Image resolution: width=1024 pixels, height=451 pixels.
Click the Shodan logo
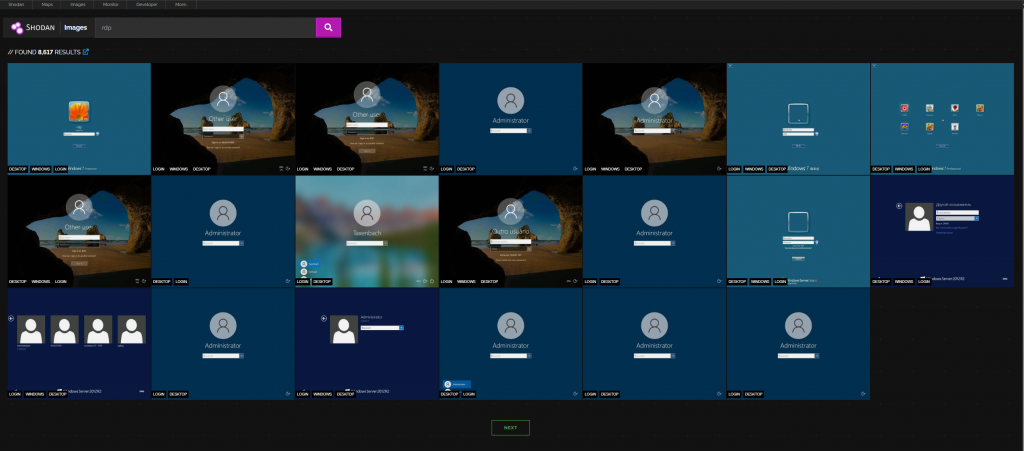35,27
